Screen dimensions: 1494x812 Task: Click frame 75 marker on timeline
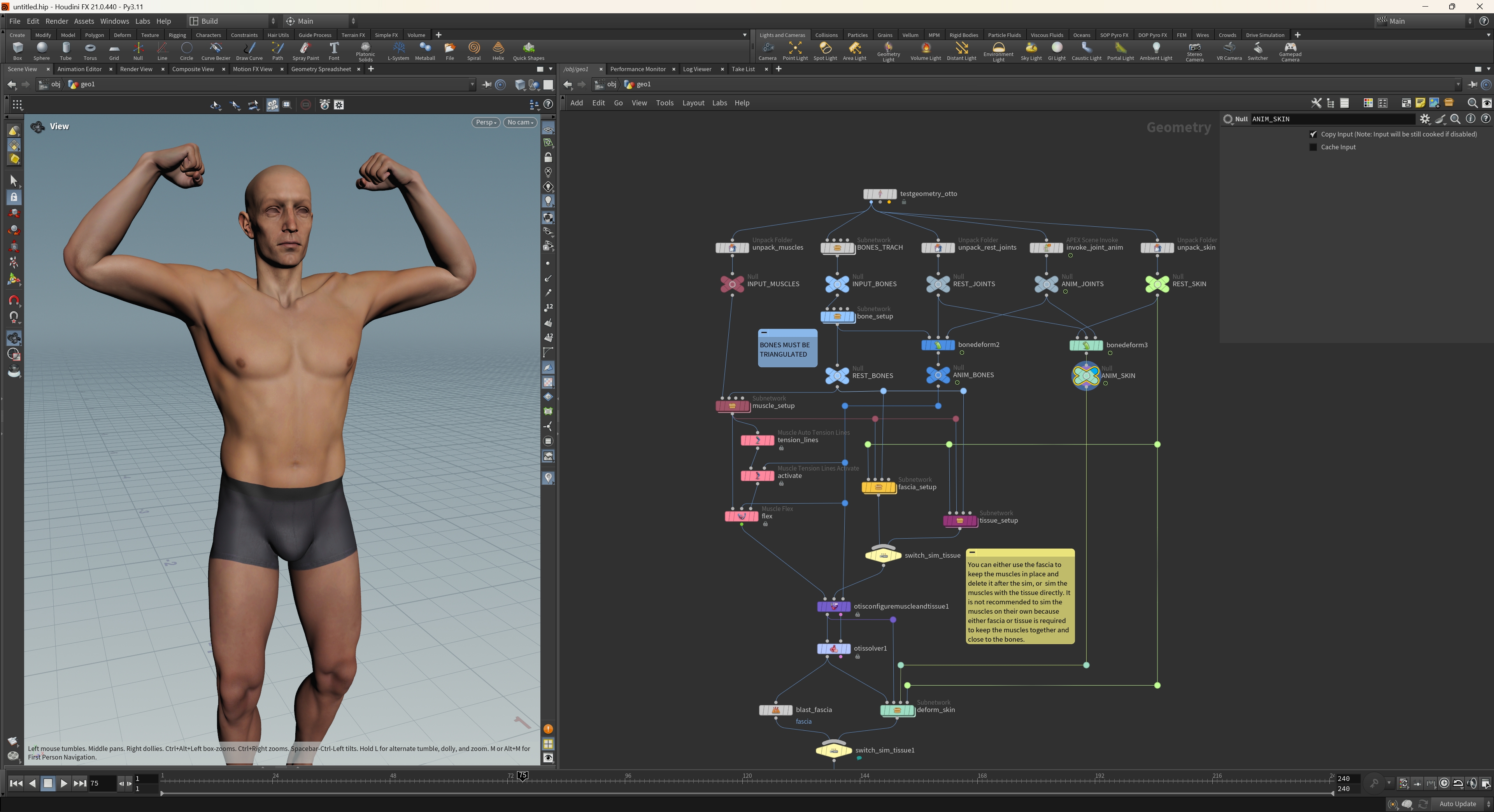click(523, 775)
